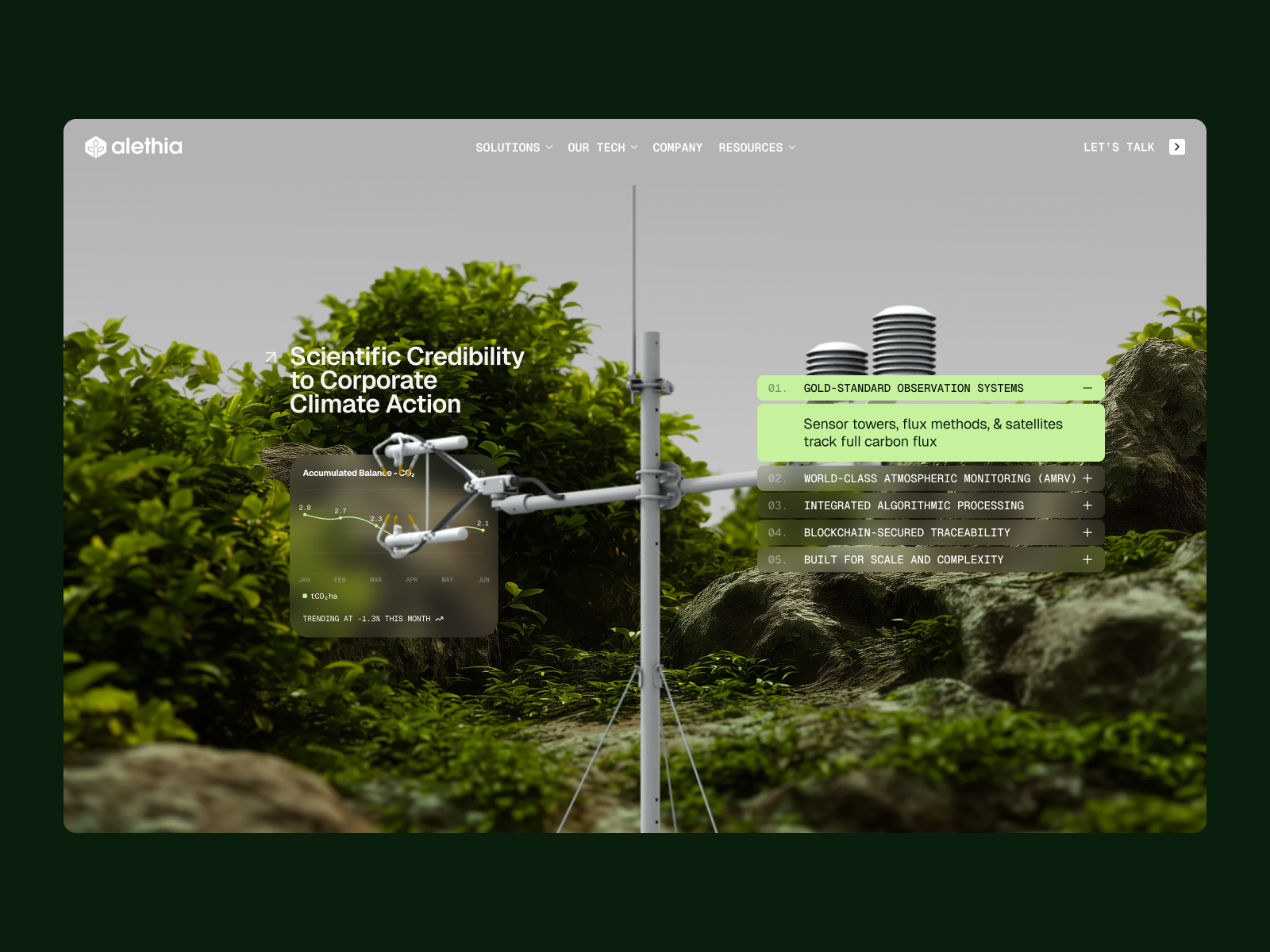The width and height of the screenshot is (1270, 952).
Task: Click the alethia wordmark text
Action: pyautogui.click(x=147, y=147)
